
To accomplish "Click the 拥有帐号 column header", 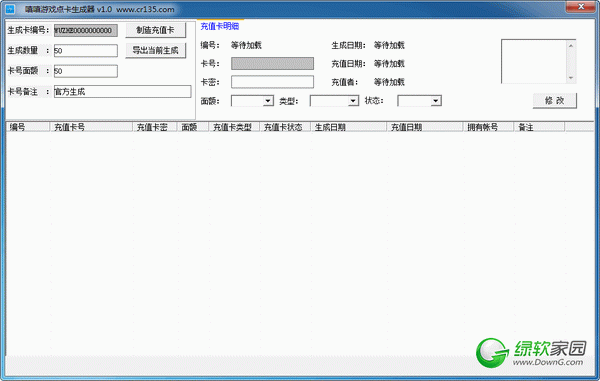I will click(x=488, y=127).
